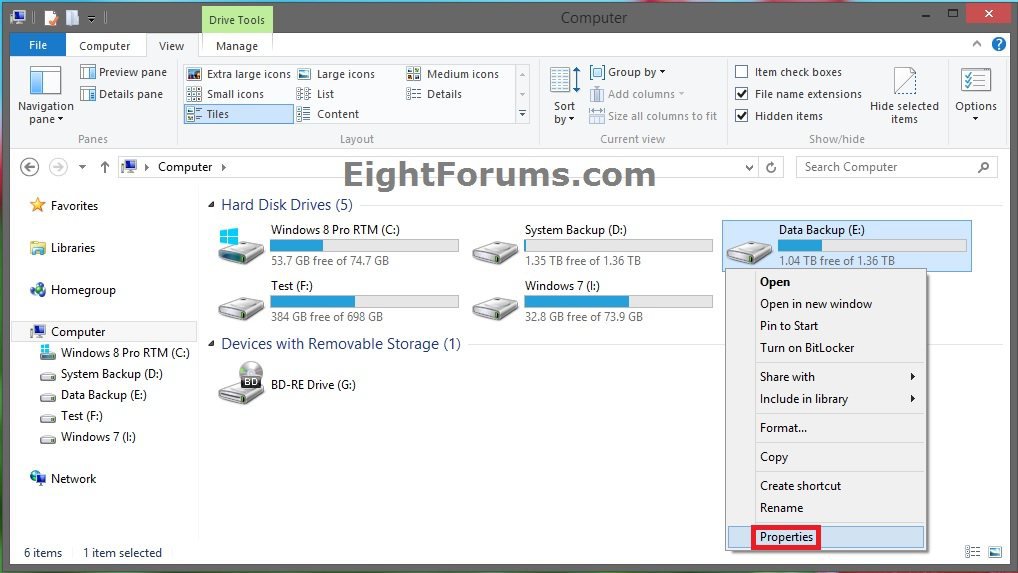Switch to Extra large icons layout
This screenshot has height=573, width=1018.
pos(238,74)
